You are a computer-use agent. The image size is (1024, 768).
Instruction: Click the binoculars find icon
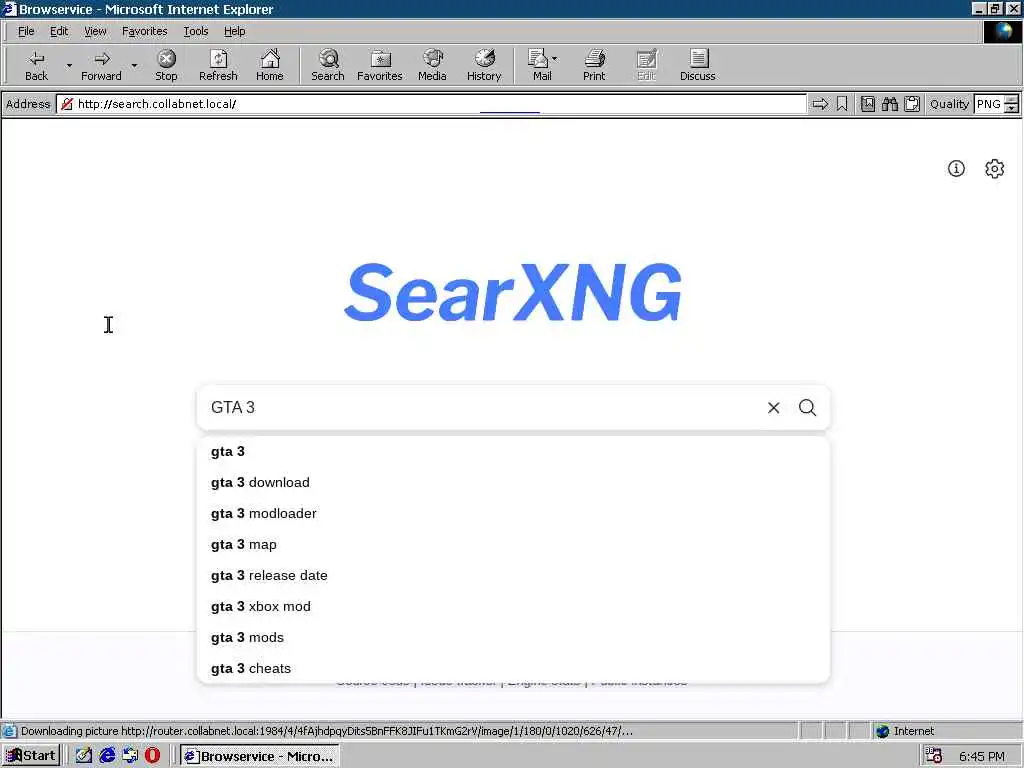point(889,104)
